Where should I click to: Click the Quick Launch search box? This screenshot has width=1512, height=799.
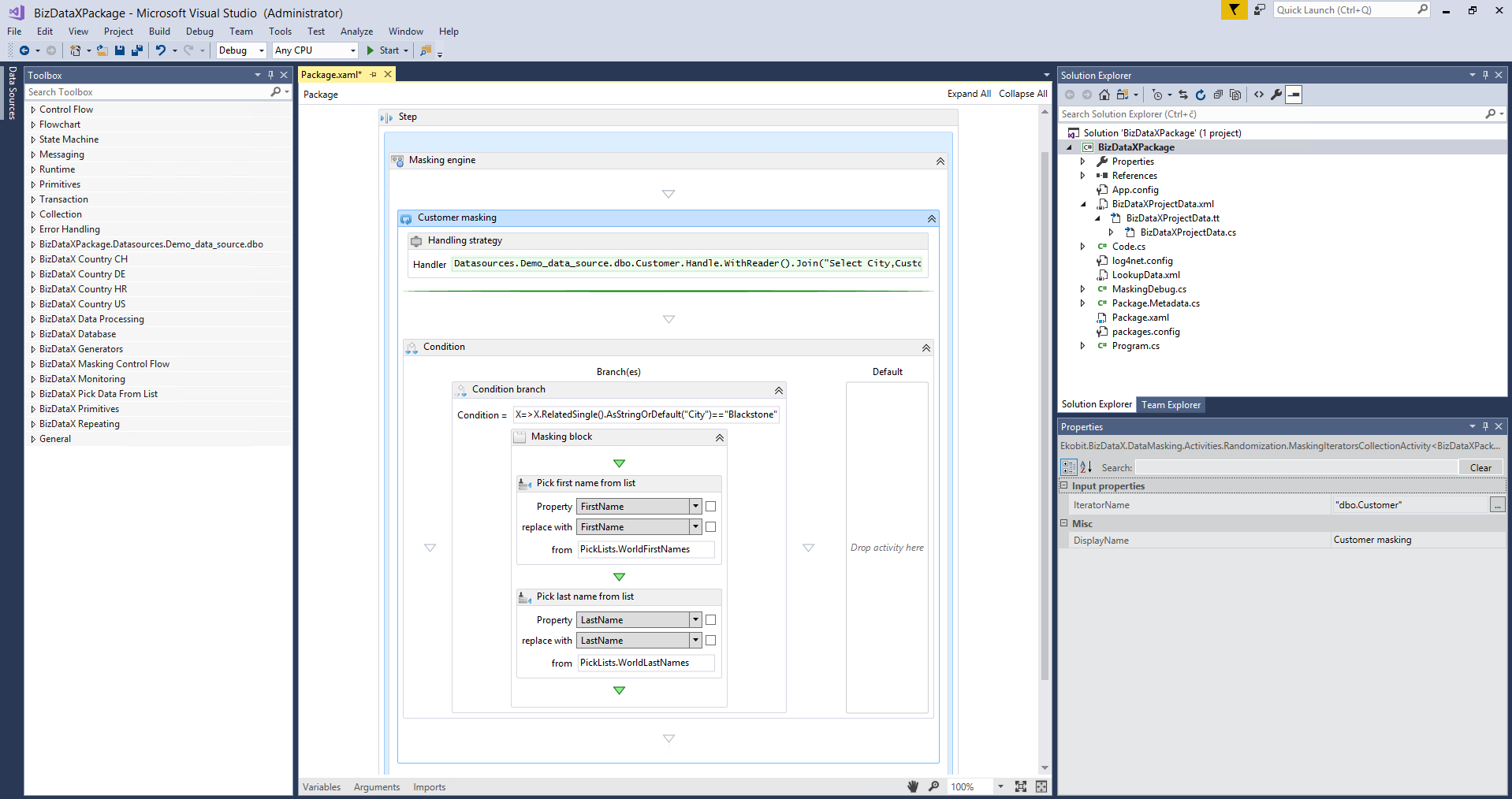(1346, 9)
